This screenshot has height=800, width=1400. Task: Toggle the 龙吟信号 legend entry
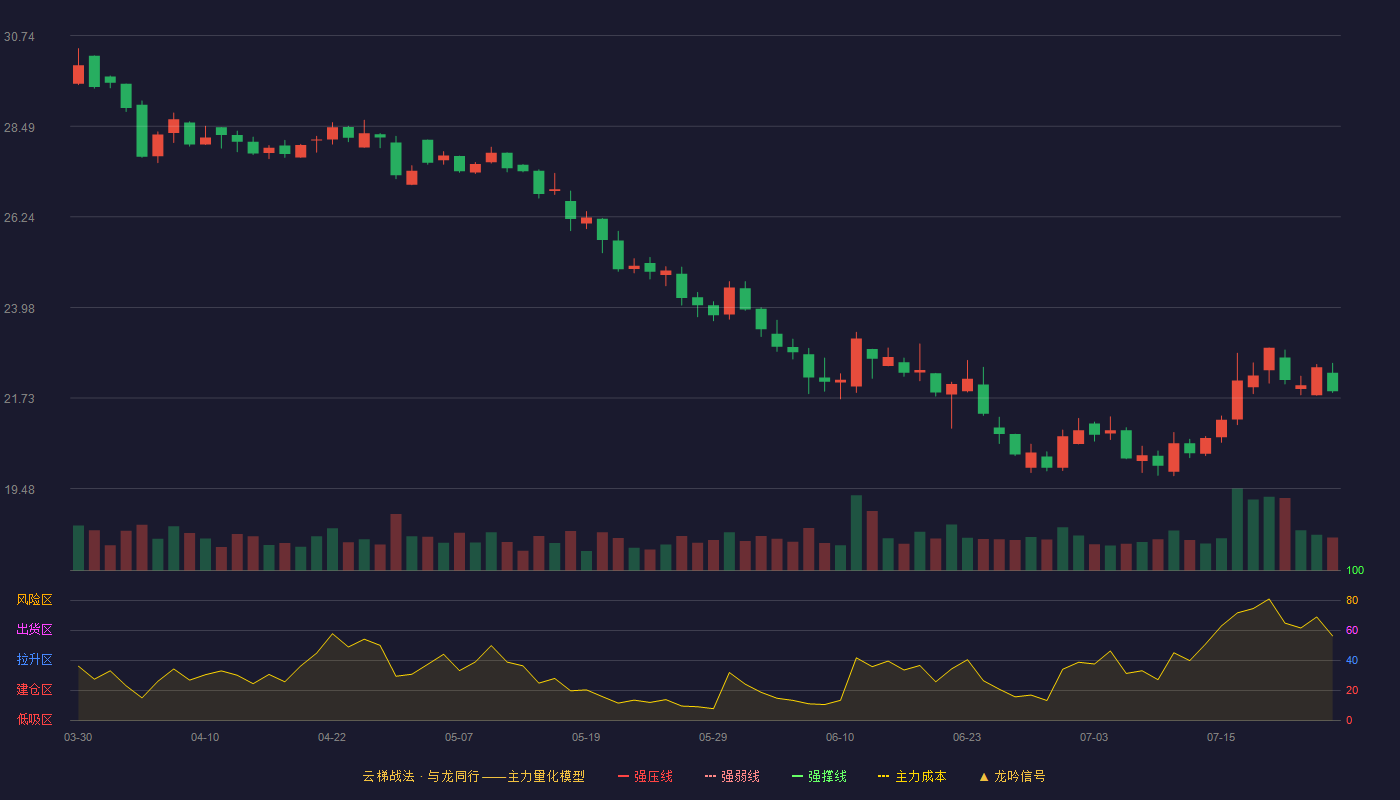[x=1012, y=776]
